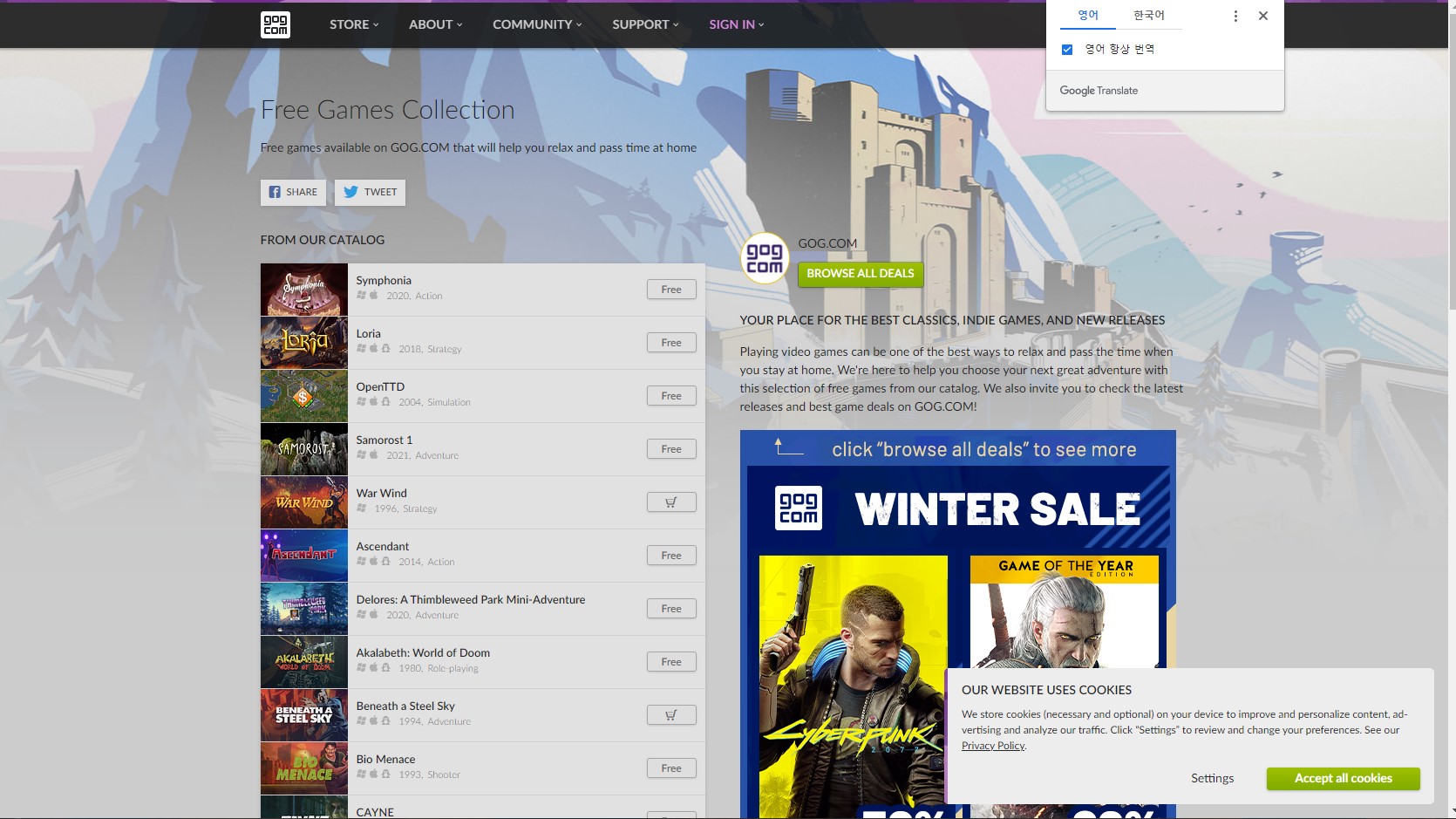Open the COMMUNITY dropdown

point(537,24)
